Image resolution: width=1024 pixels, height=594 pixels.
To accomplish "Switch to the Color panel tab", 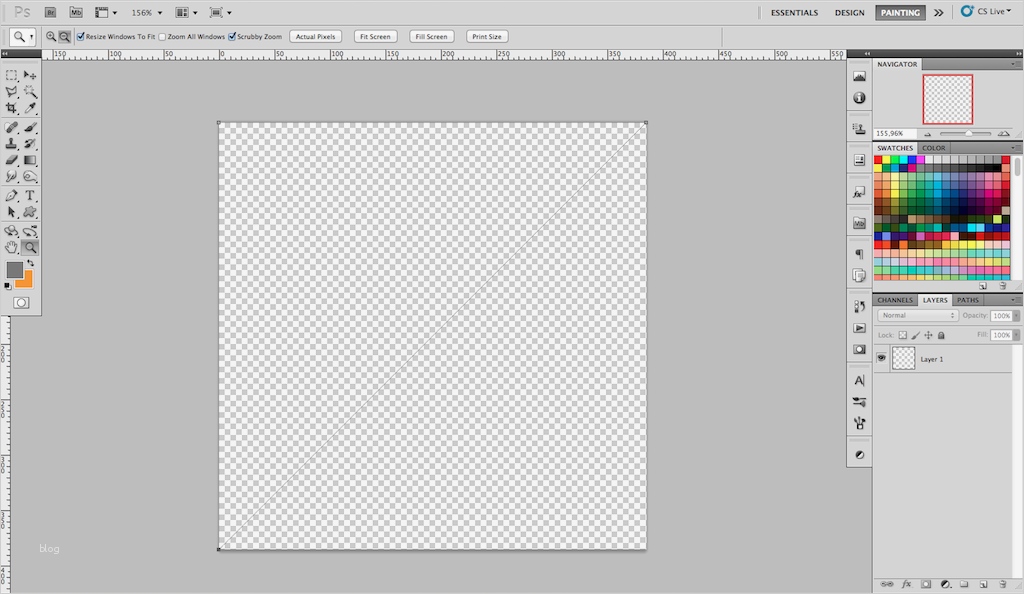I will click(x=933, y=148).
